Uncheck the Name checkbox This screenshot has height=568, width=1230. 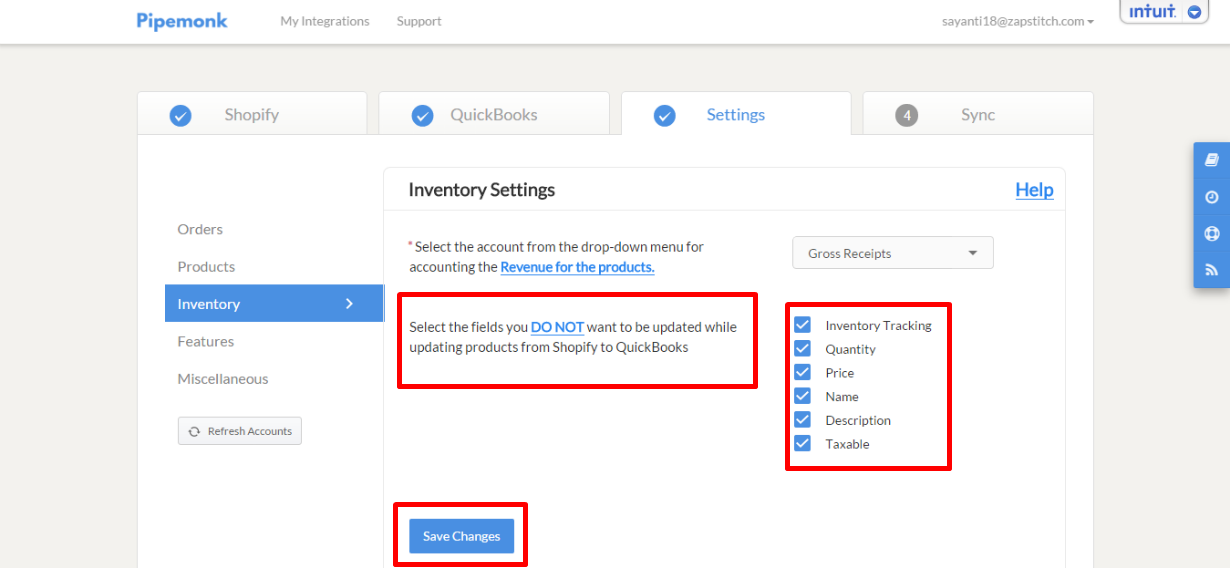(802, 396)
